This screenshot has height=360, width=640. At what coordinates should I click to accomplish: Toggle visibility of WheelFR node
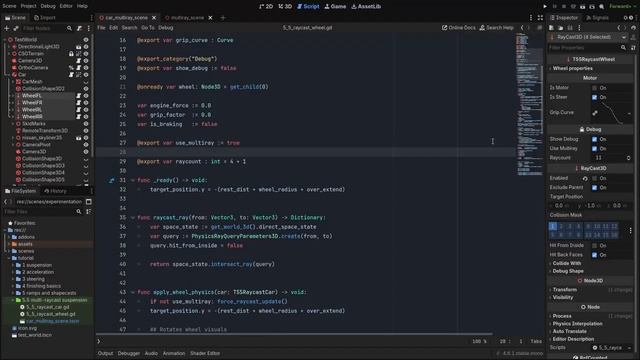[86, 102]
